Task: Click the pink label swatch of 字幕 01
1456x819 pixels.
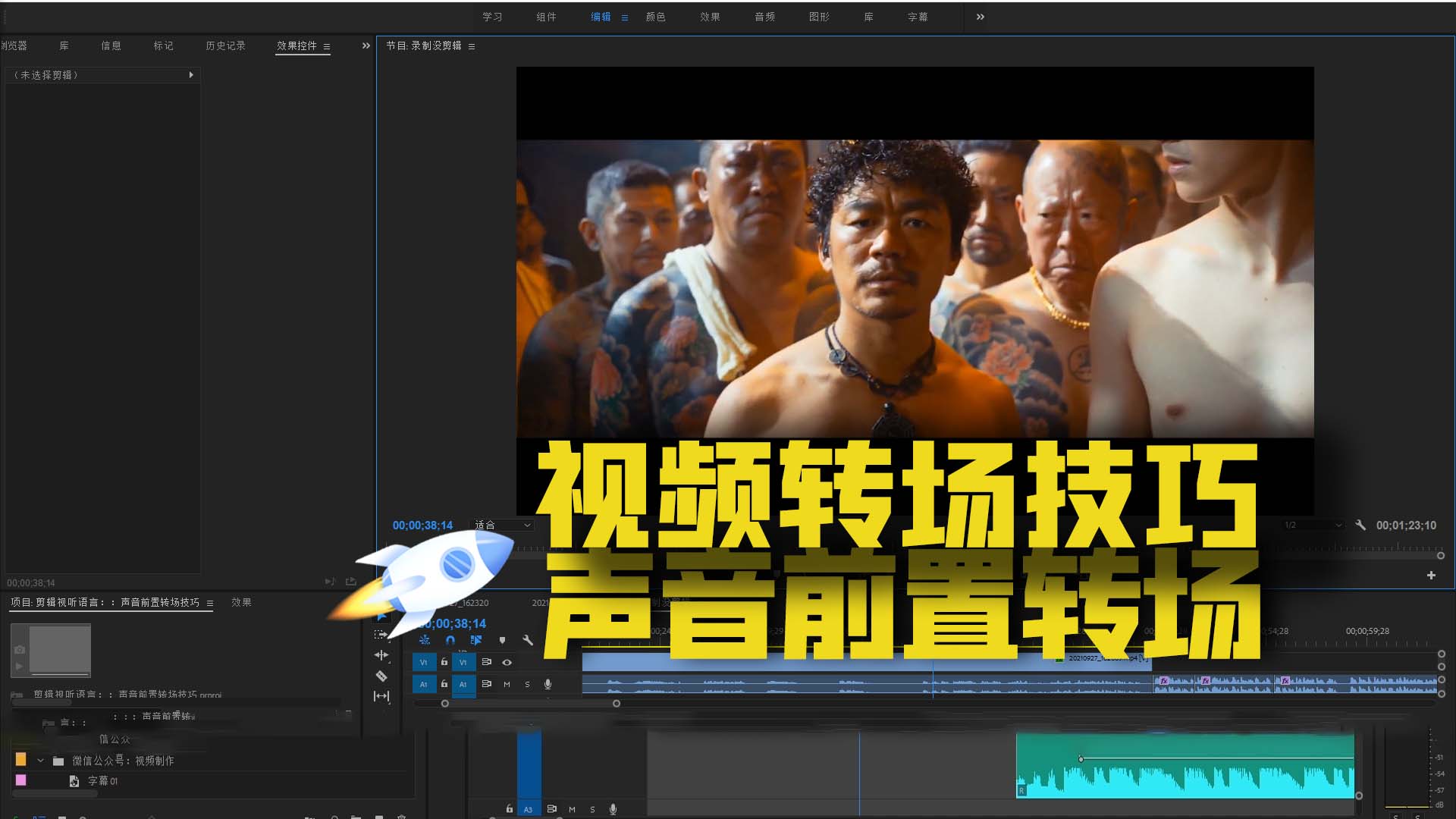Action: pyautogui.click(x=20, y=780)
